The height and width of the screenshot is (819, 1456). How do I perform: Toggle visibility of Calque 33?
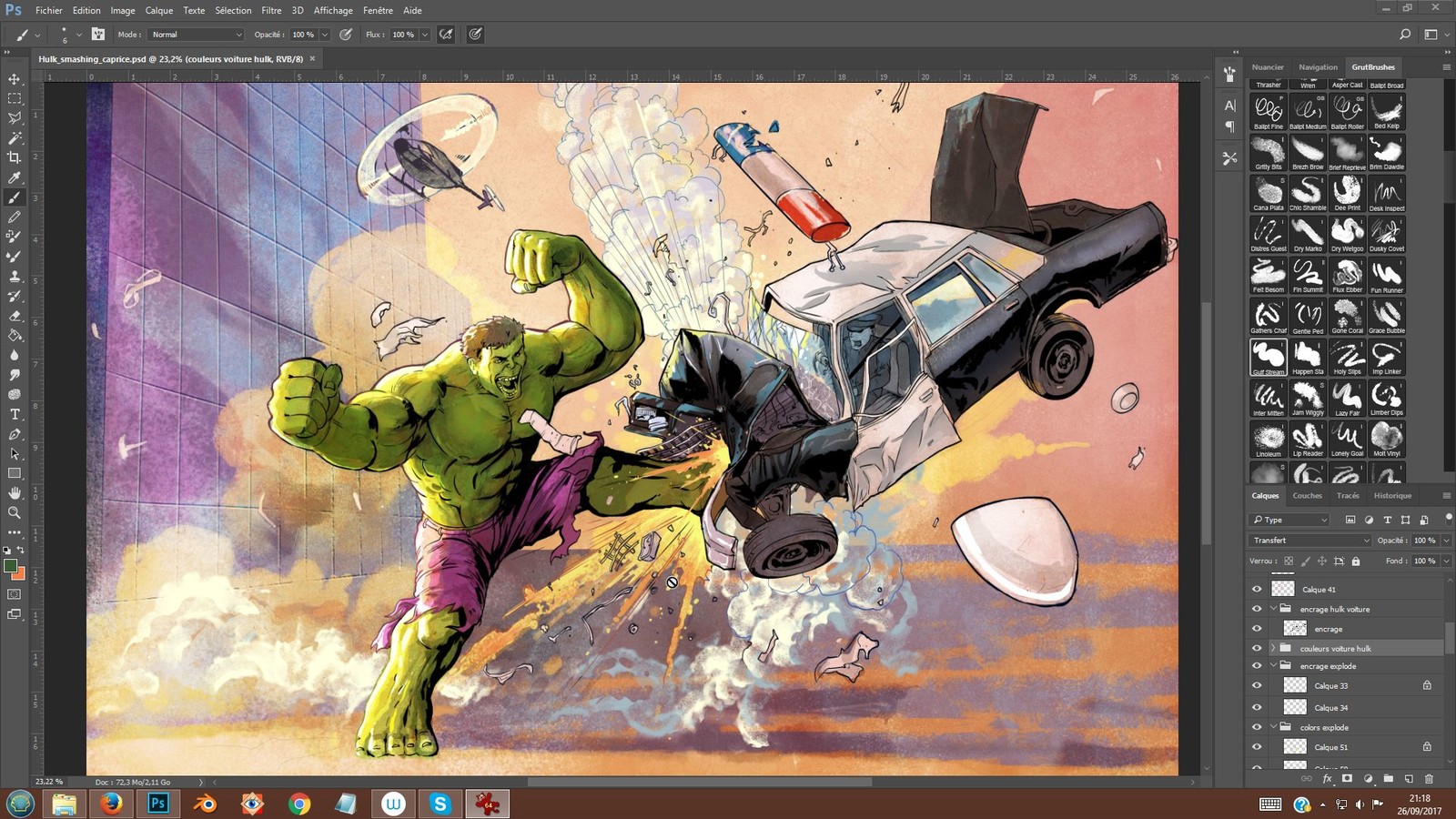[x=1257, y=686]
